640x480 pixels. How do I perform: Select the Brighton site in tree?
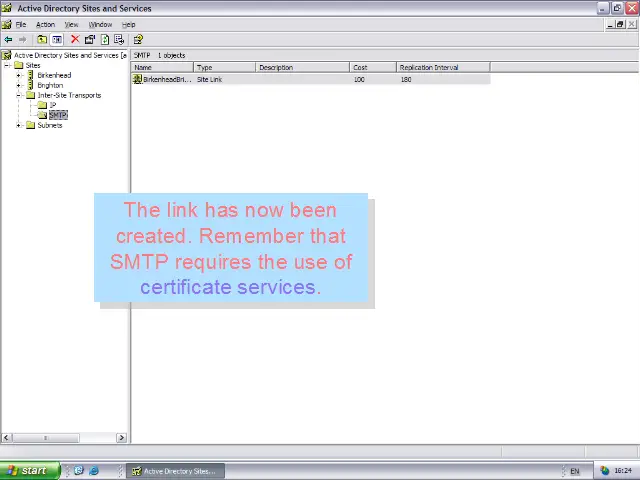click(50, 85)
